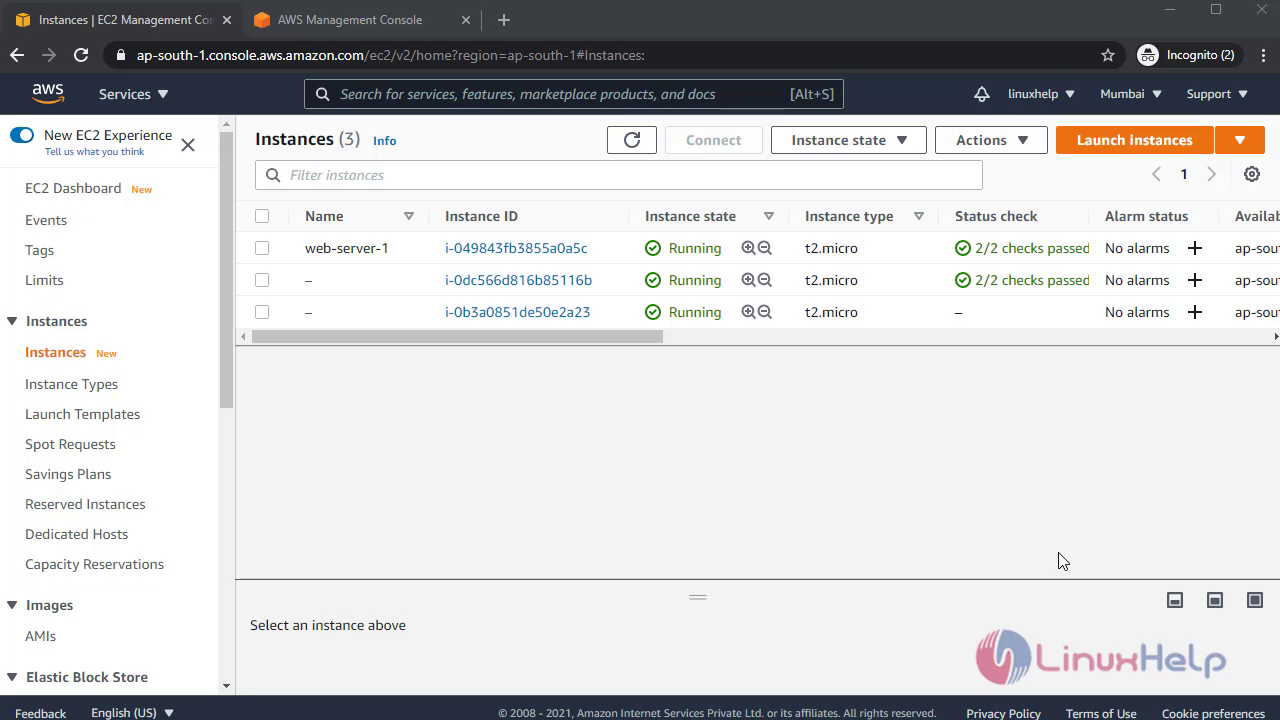
Task: Check the web-server-1 instance checkbox
Action: (262, 248)
